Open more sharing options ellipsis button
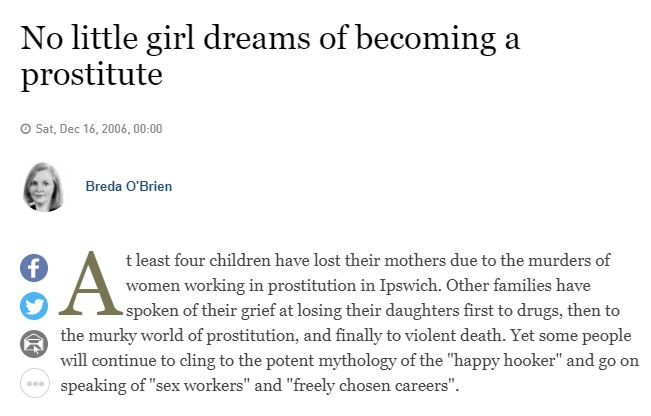This screenshot has width=651, height=416. pyautogui.click(x=34, y=384)
